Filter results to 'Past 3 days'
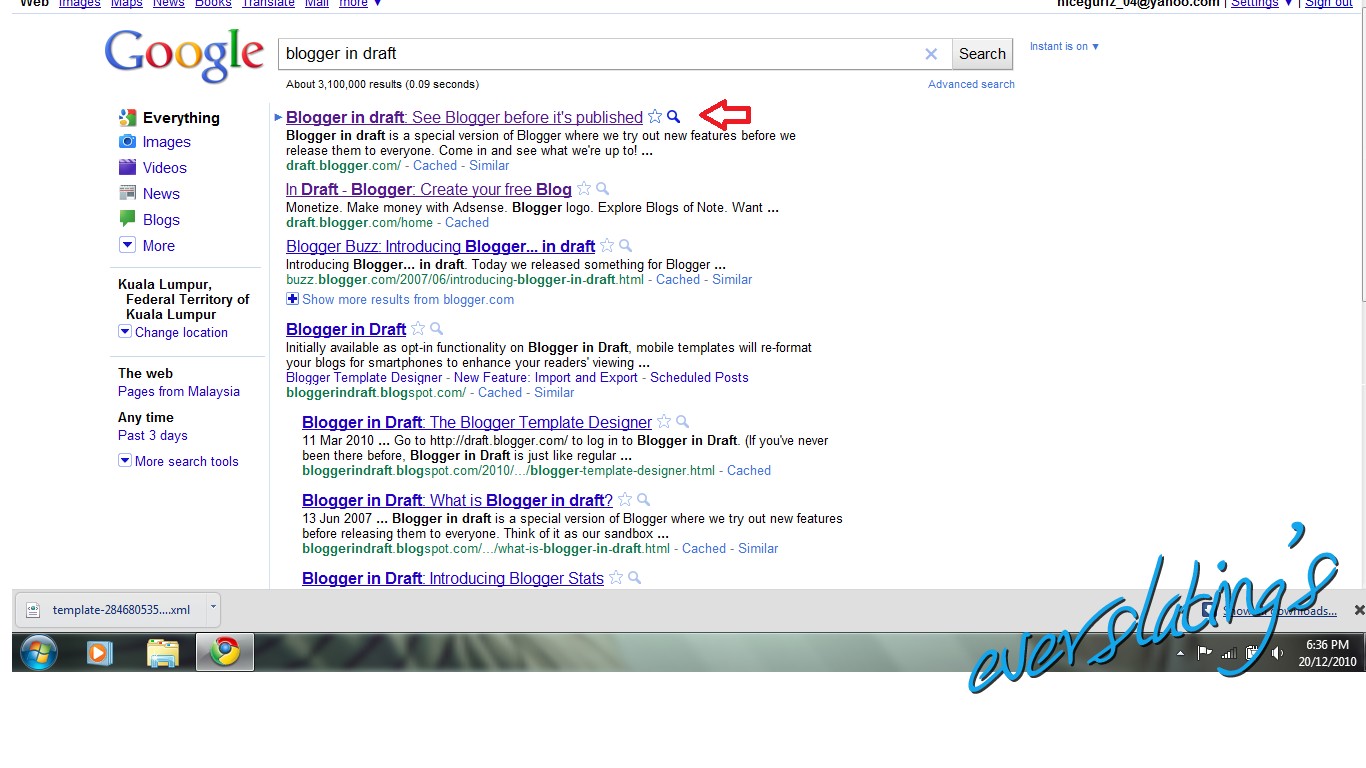1366x768 pixels. 153,435
